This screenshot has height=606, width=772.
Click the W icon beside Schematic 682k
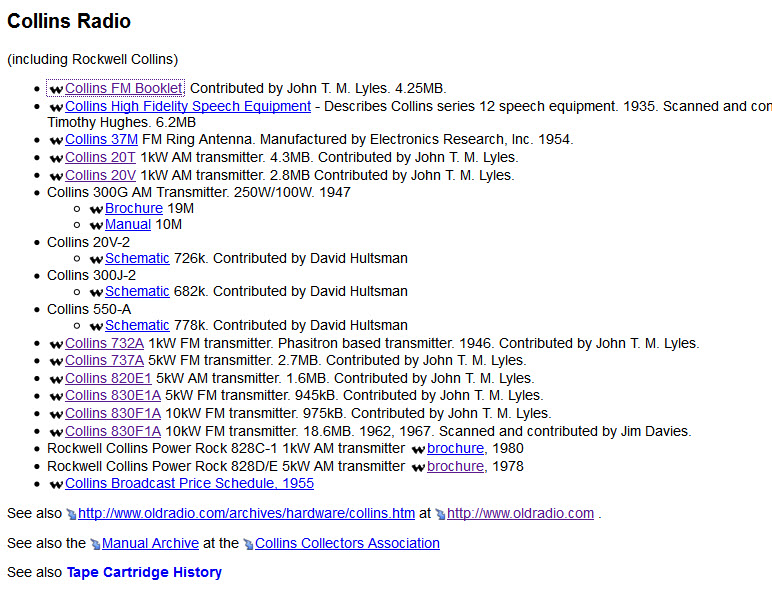(96, 293)
